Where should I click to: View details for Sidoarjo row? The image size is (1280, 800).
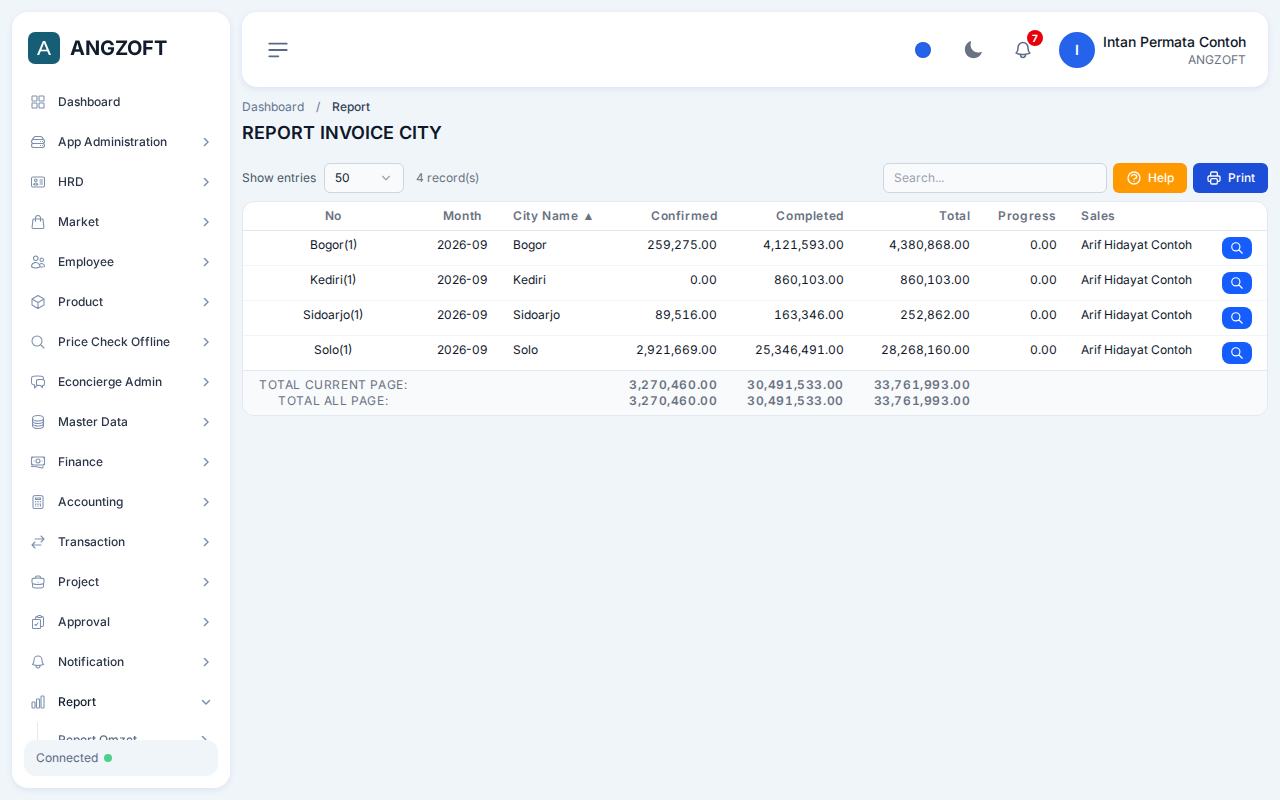pos(1237,318)
